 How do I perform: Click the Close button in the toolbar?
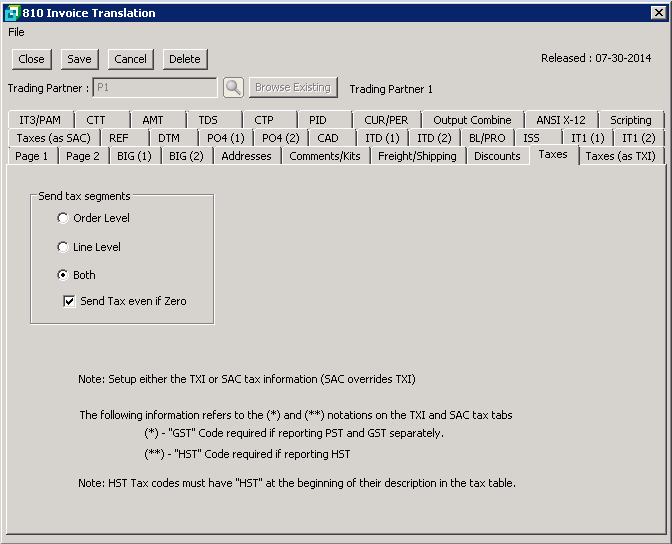coord(31,59)
